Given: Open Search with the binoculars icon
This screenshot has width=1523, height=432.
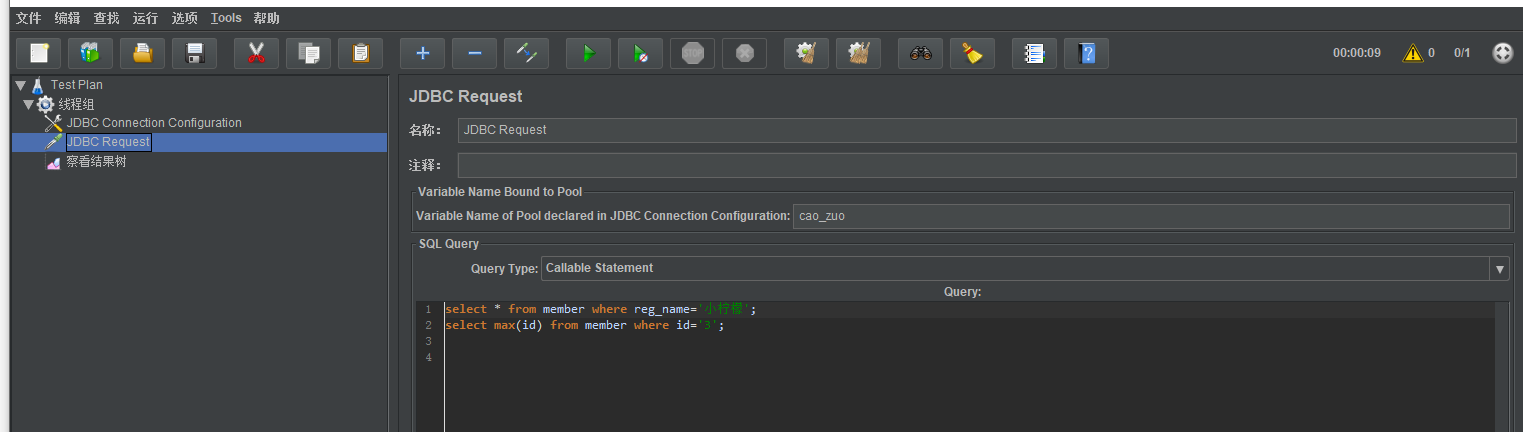Looking at the screenshot, I should coord(921,54).
